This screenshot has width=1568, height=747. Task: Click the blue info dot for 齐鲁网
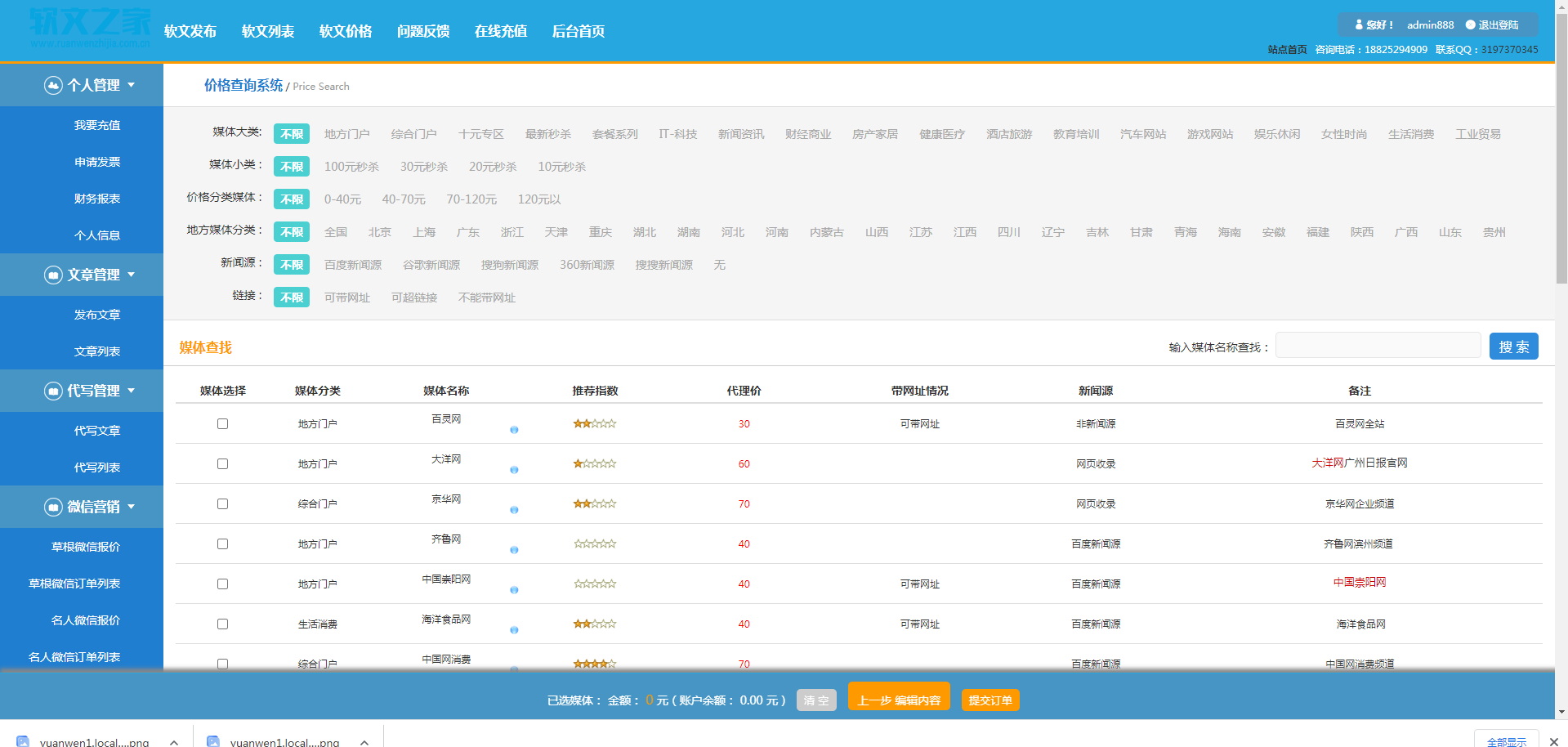tap(514, 550)
